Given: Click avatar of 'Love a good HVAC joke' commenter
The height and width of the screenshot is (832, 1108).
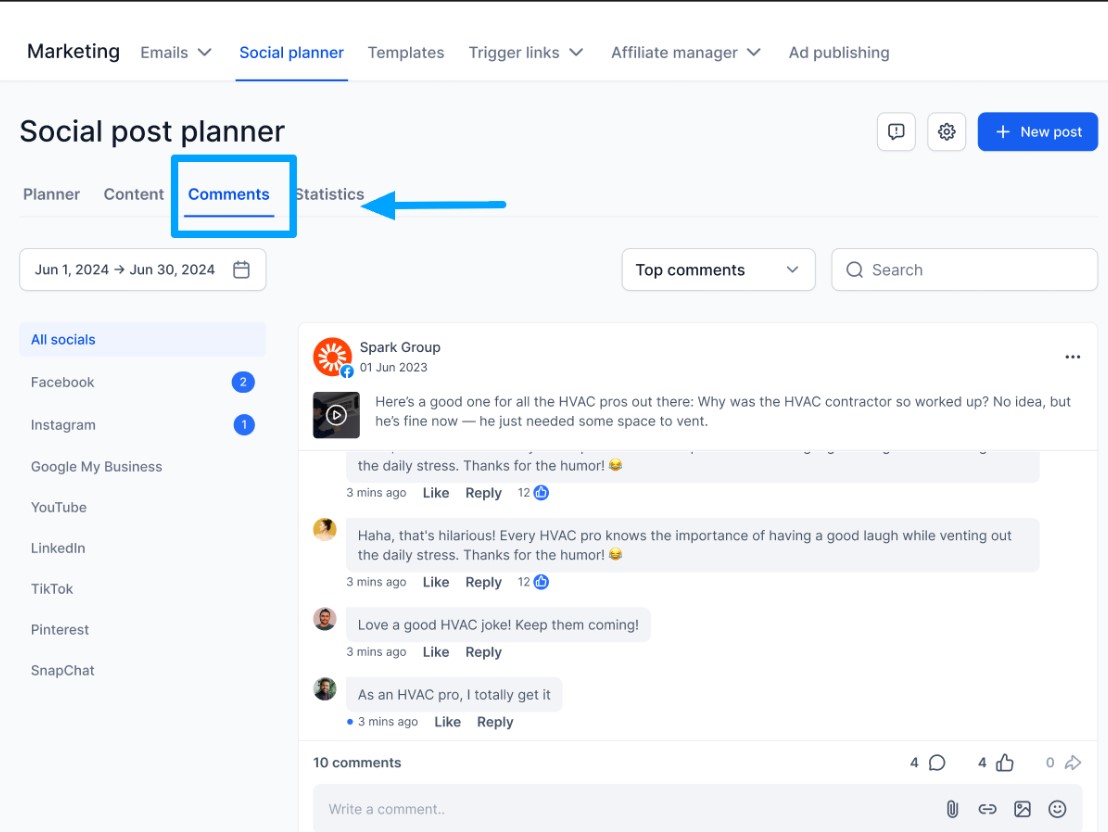Looking at the screenshot, I should click(324, 619).
